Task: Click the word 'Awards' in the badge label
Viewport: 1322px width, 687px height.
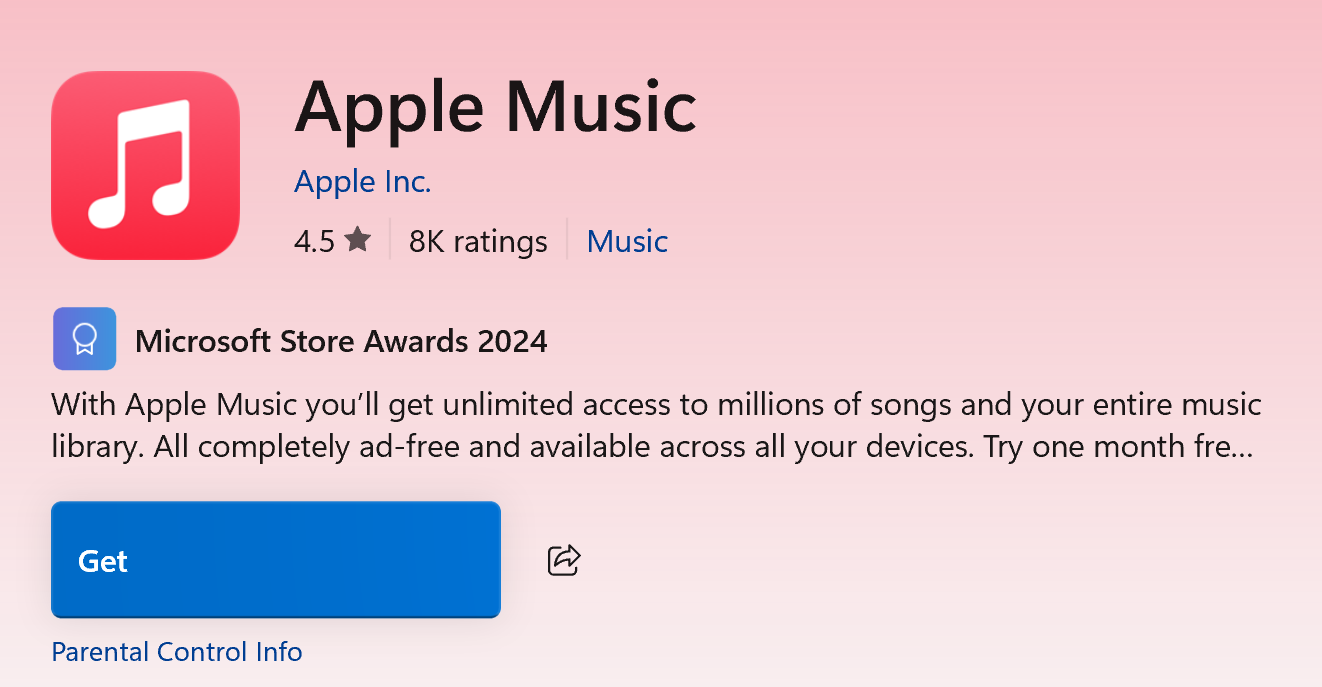Action: 416,341
